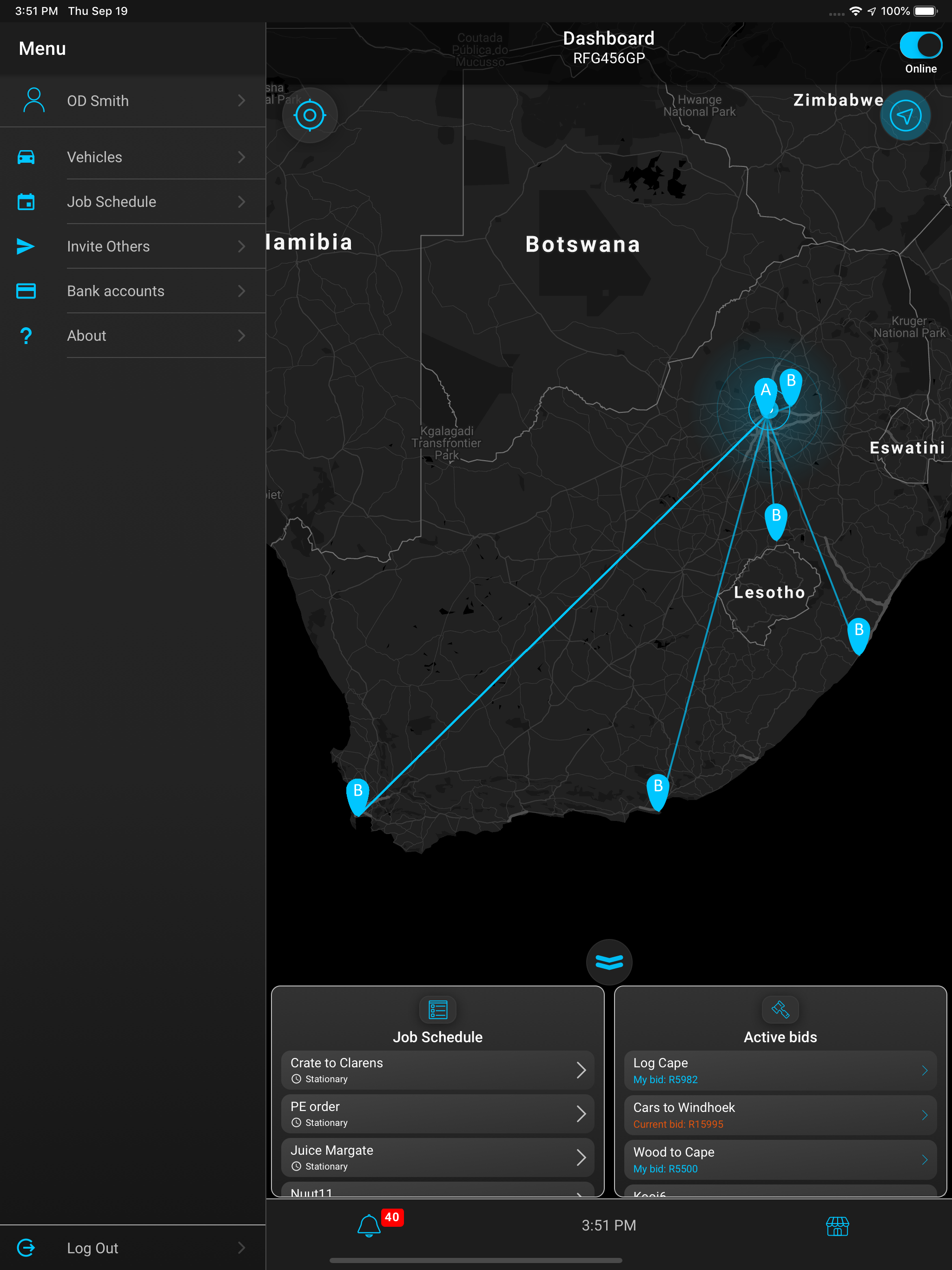Tap Active bids card heading

780,1037
